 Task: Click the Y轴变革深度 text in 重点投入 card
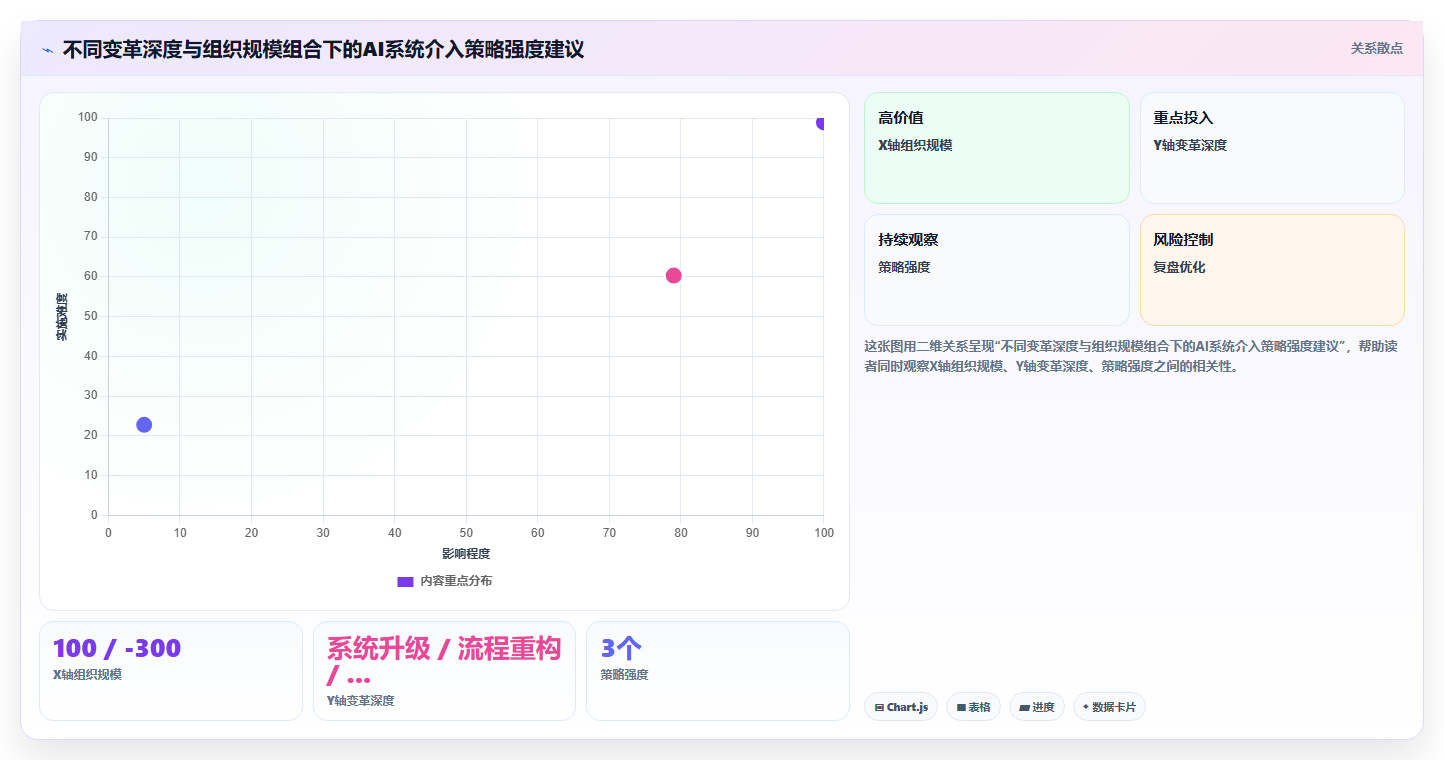pos(1190,145)
